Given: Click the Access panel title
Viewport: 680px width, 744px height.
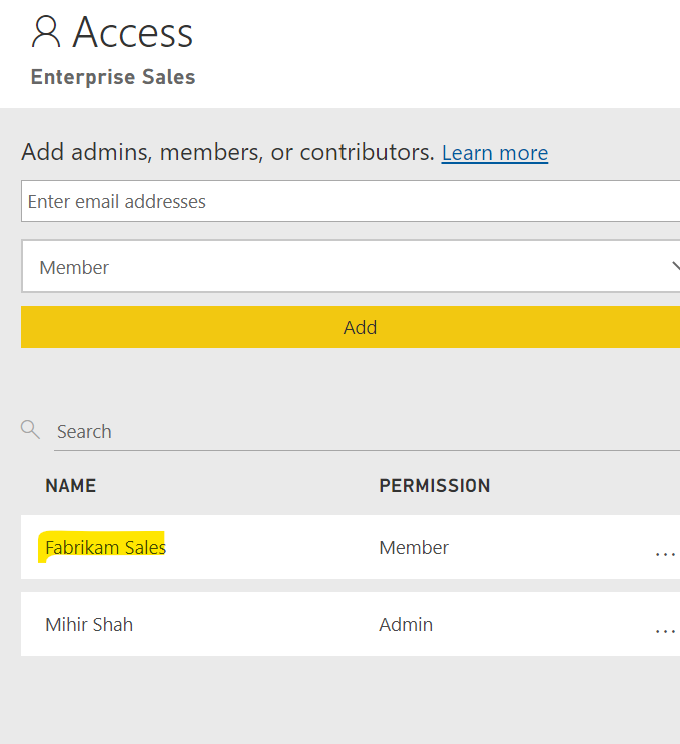Looking at the screenshot, I should pos(132,33).
